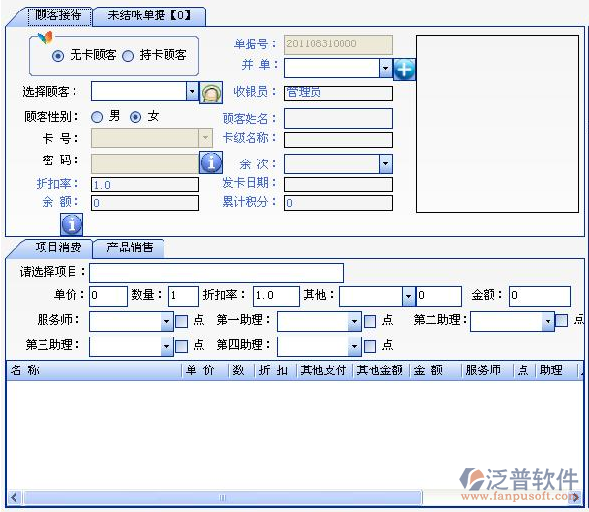The image size is (589, 512).
Task: Click the info icon next to 密码 field
Action: click(211, 162)
